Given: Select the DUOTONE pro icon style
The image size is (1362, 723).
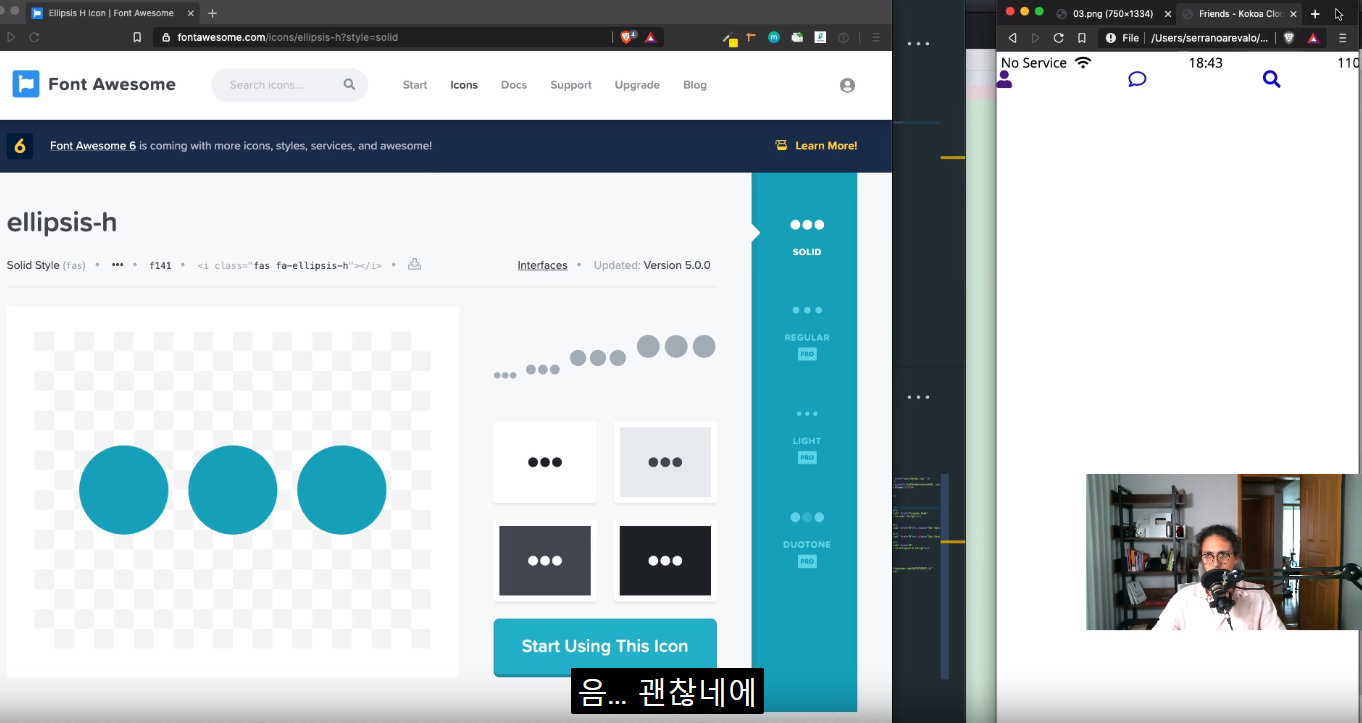Looking at the screenshot, I should [807, 539].
